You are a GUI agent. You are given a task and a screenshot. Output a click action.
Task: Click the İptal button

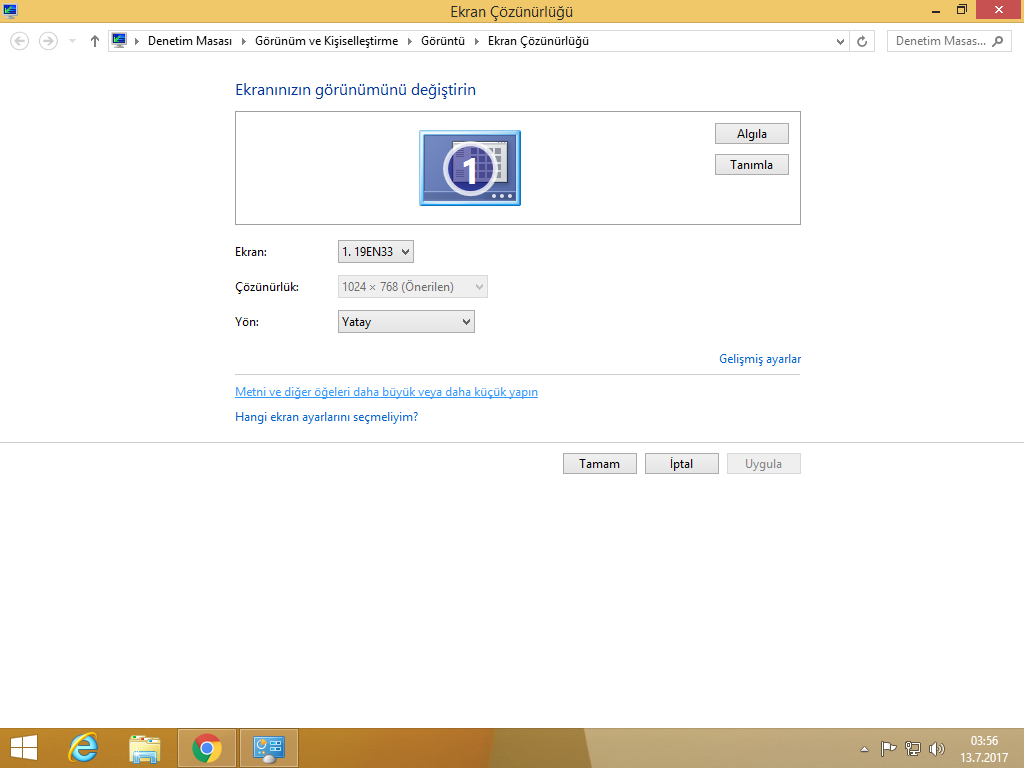pyautogui.click(x=682, y=464)
